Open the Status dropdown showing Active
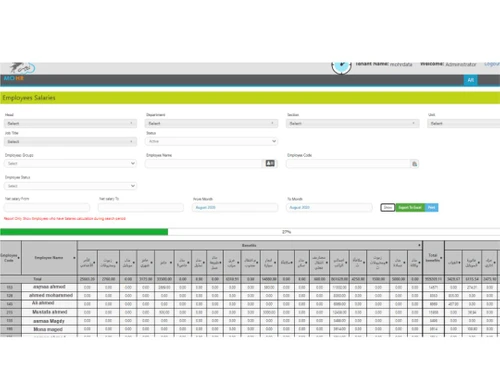Screen dimensions: 500x375 211,141
